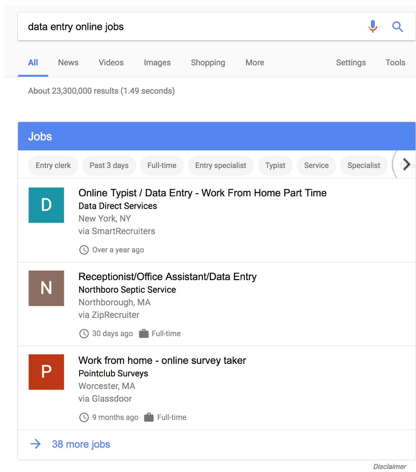416x472 pixels.
Task: Open the More search options menu
Action: (x=255, y=63)
